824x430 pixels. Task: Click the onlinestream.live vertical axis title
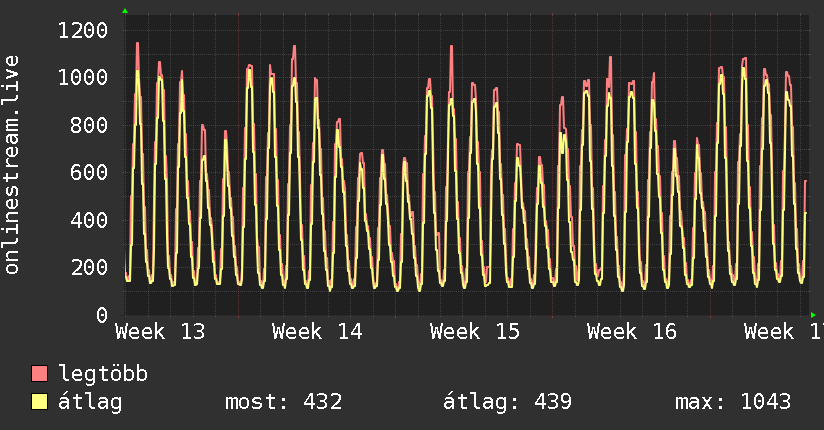click(x=11, y=165)
